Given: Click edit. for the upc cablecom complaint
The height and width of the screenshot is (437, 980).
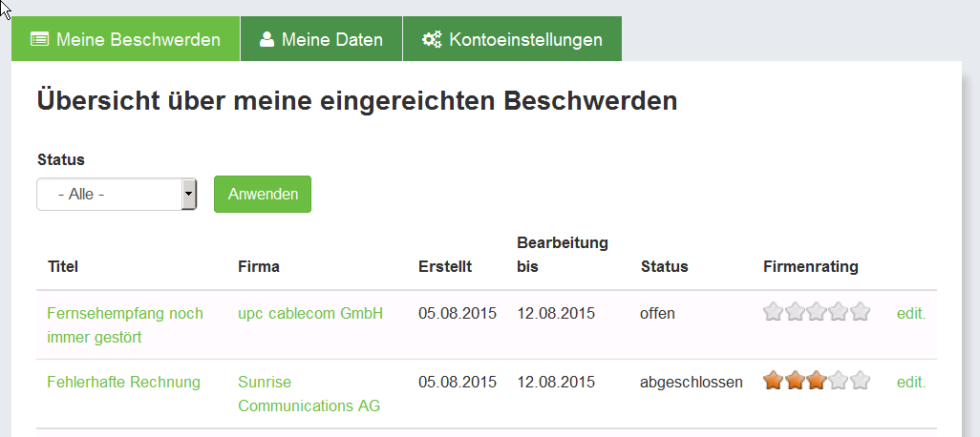Looking at the screenshot, I should [x=911, y=314].
